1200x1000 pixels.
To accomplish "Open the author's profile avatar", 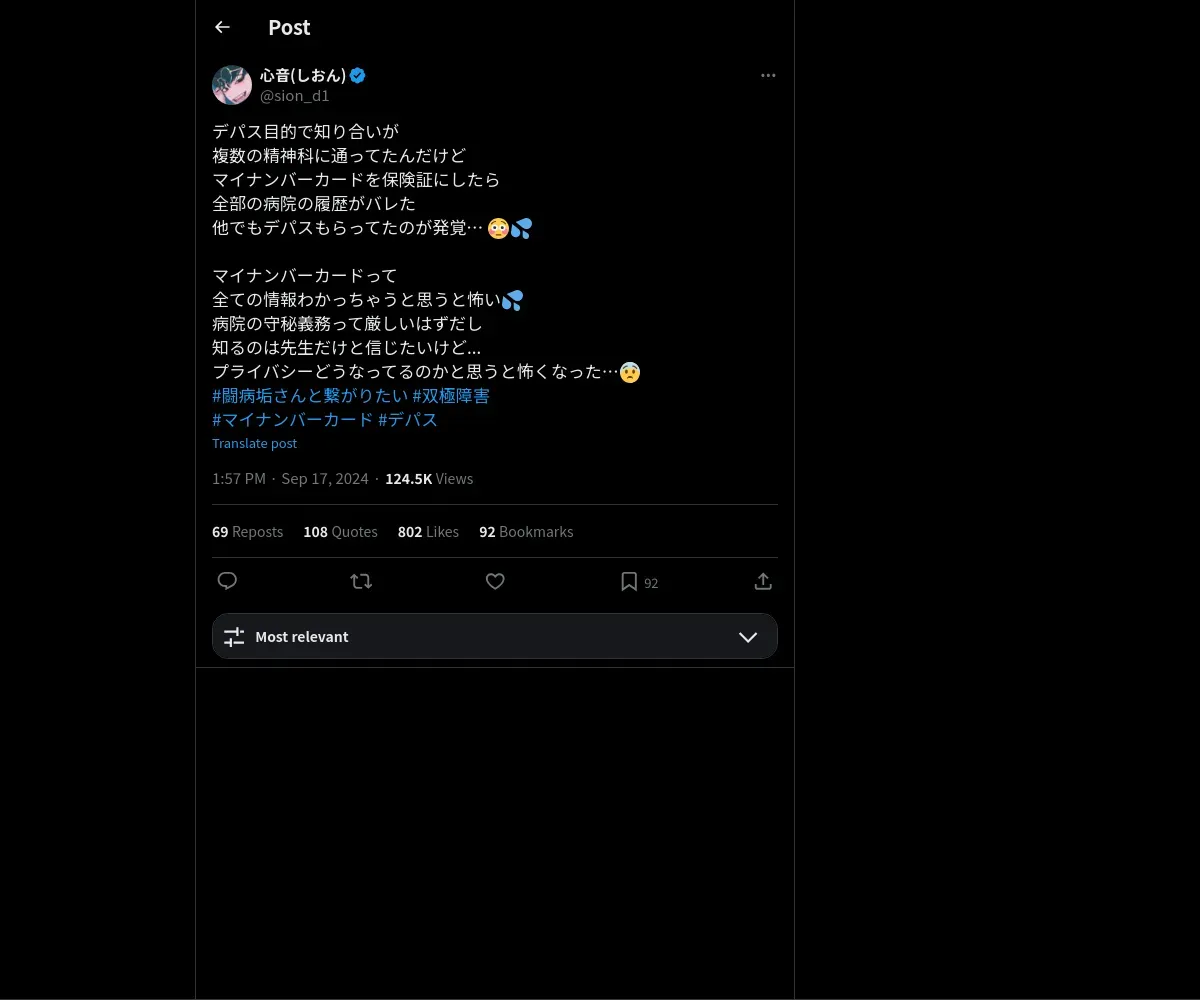I will click(232, 85).
